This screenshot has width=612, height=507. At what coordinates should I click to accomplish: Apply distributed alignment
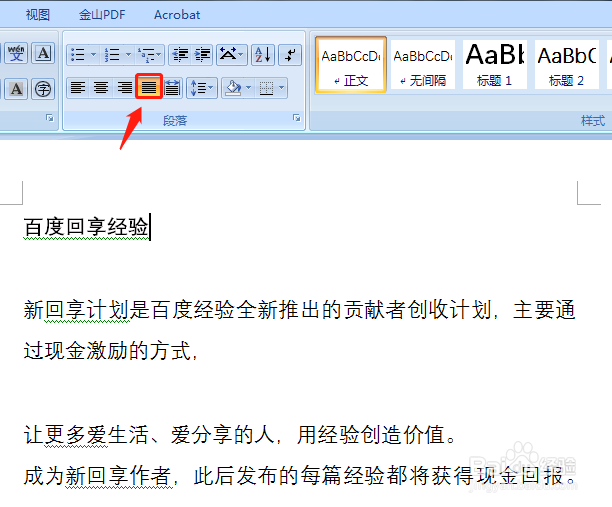tap(173, 87)
